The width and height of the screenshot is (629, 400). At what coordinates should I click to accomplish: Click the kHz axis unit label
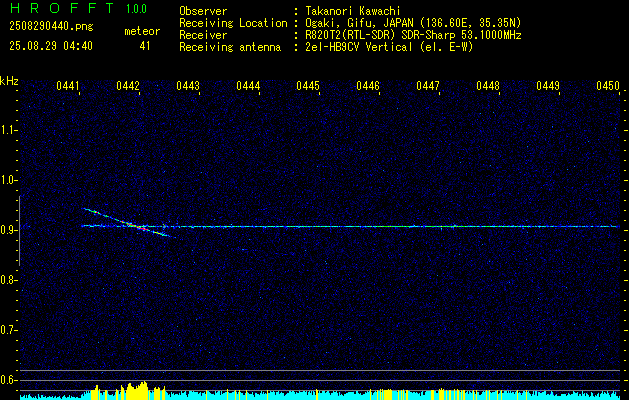pos(9,81)
